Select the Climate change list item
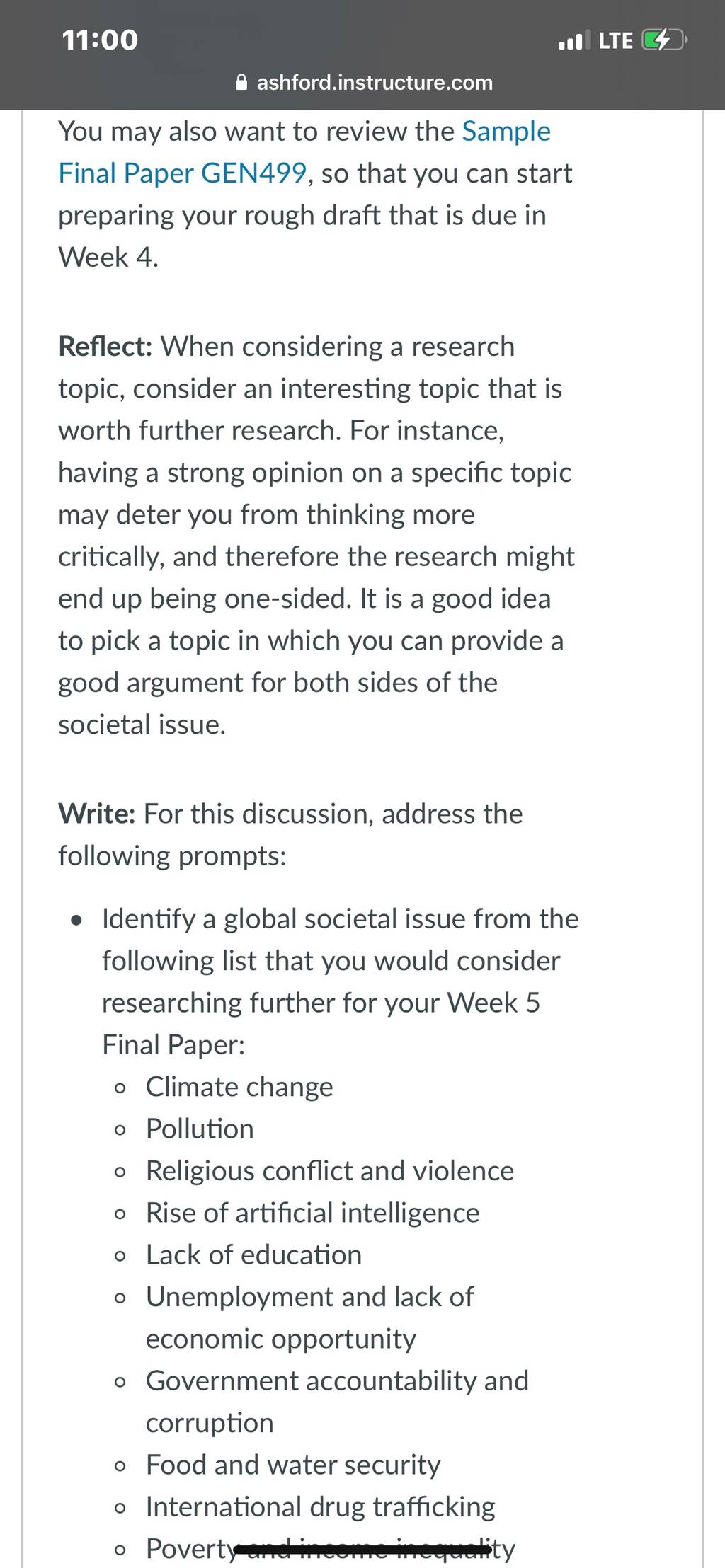 (239, 1087)
